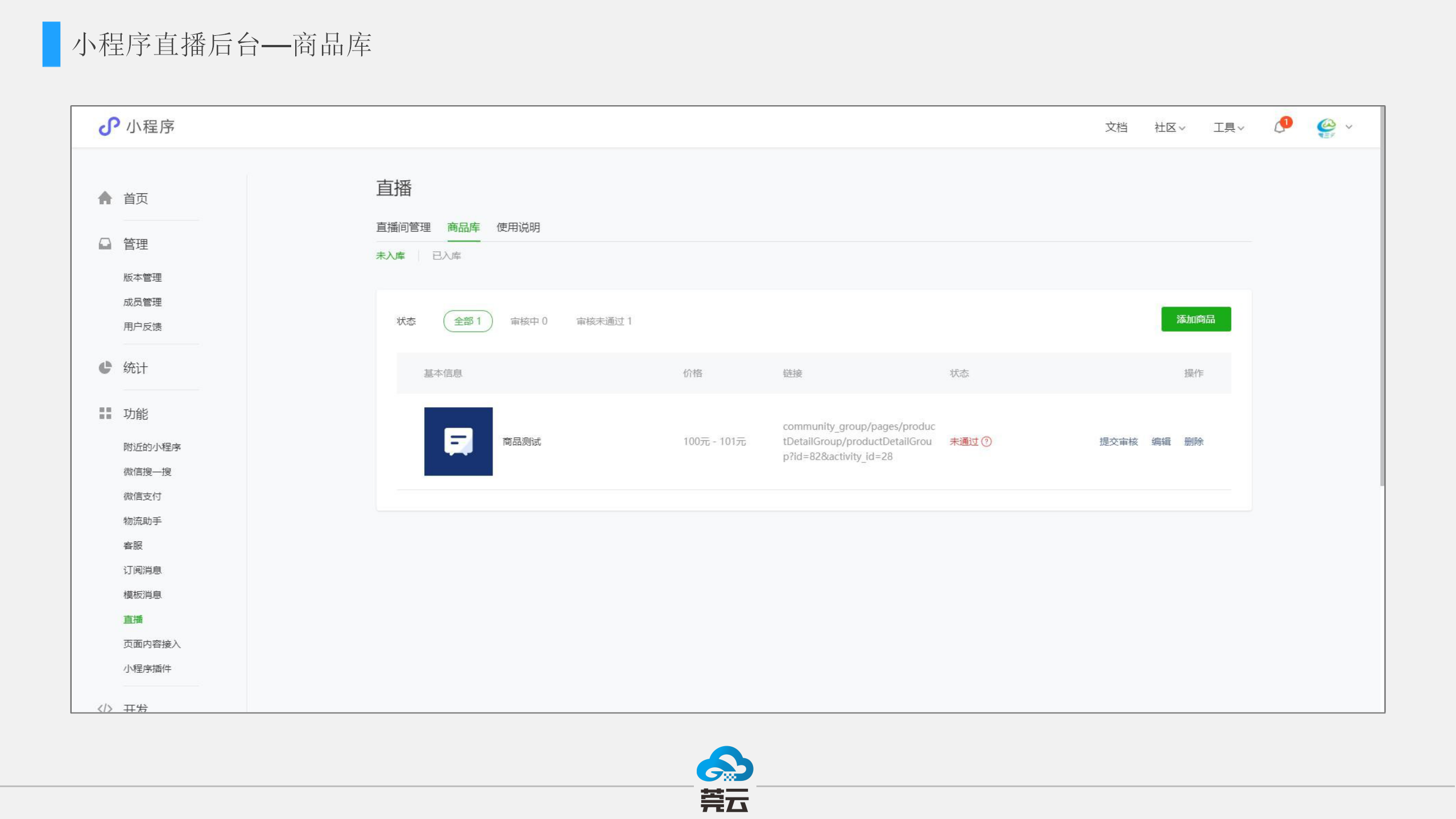Click the 首页 home icon

[x=105, y=198]
